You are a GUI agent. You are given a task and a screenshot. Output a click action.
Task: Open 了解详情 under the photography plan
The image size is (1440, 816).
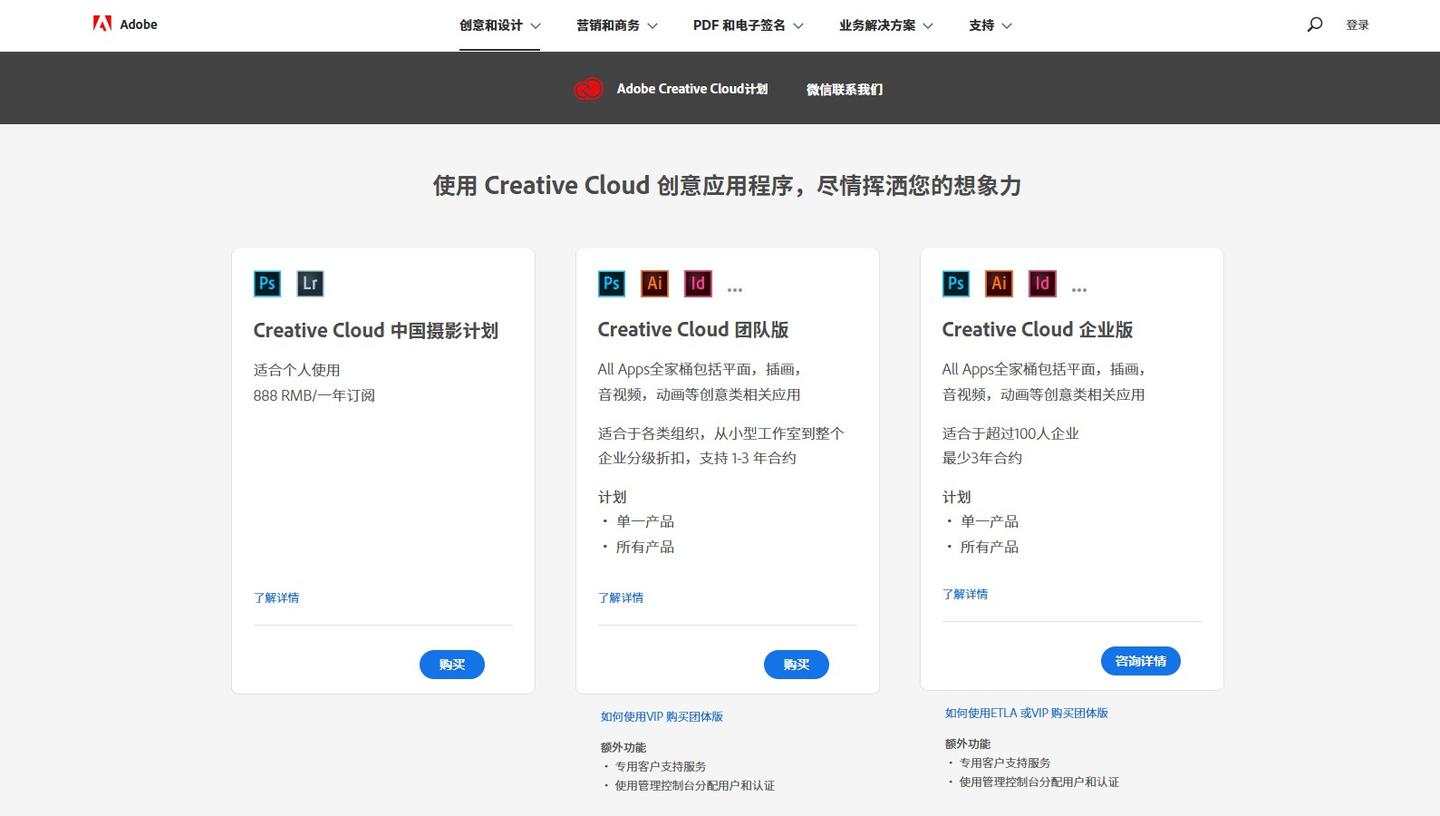277,597
